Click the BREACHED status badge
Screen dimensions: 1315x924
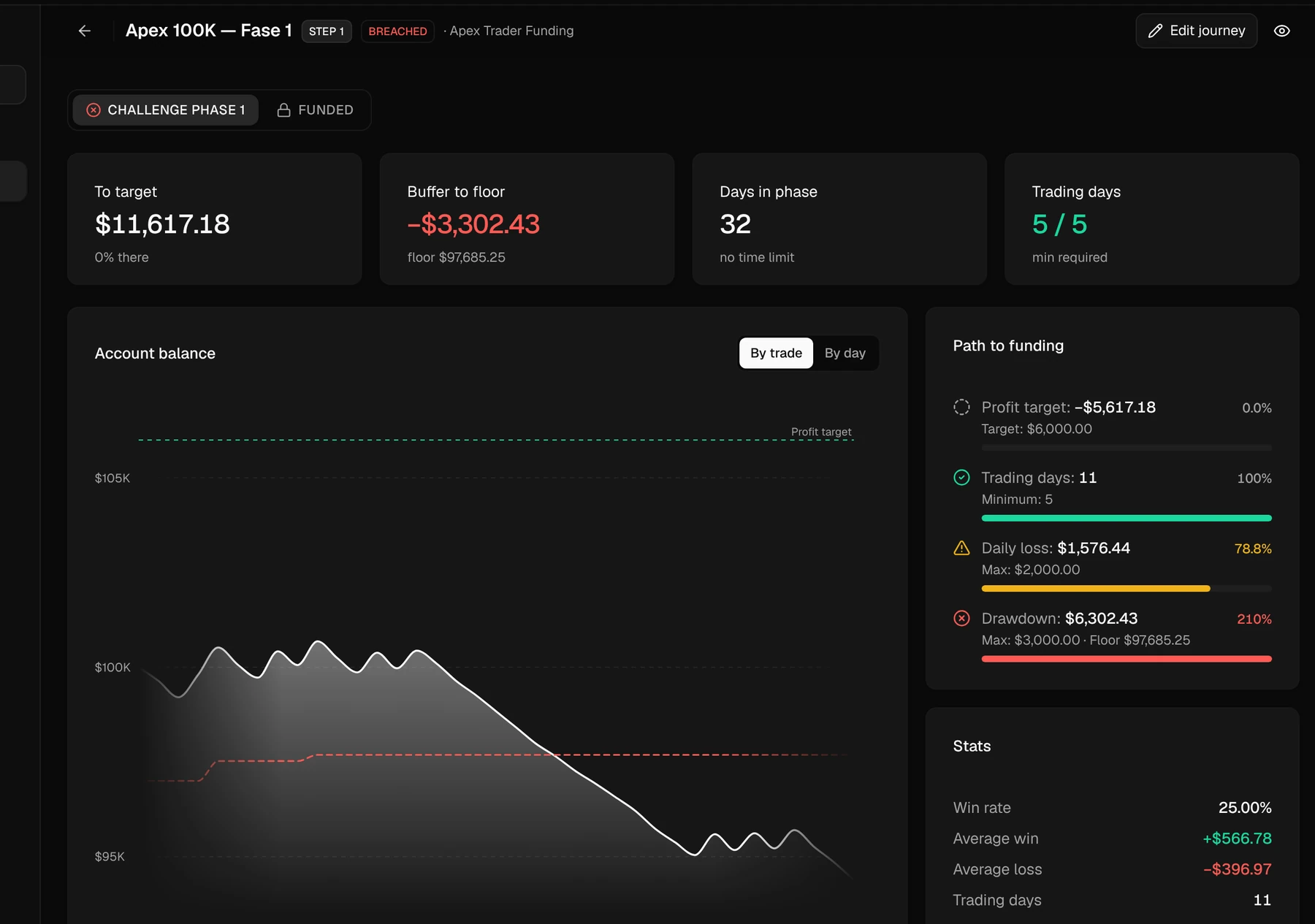(397, 31)
